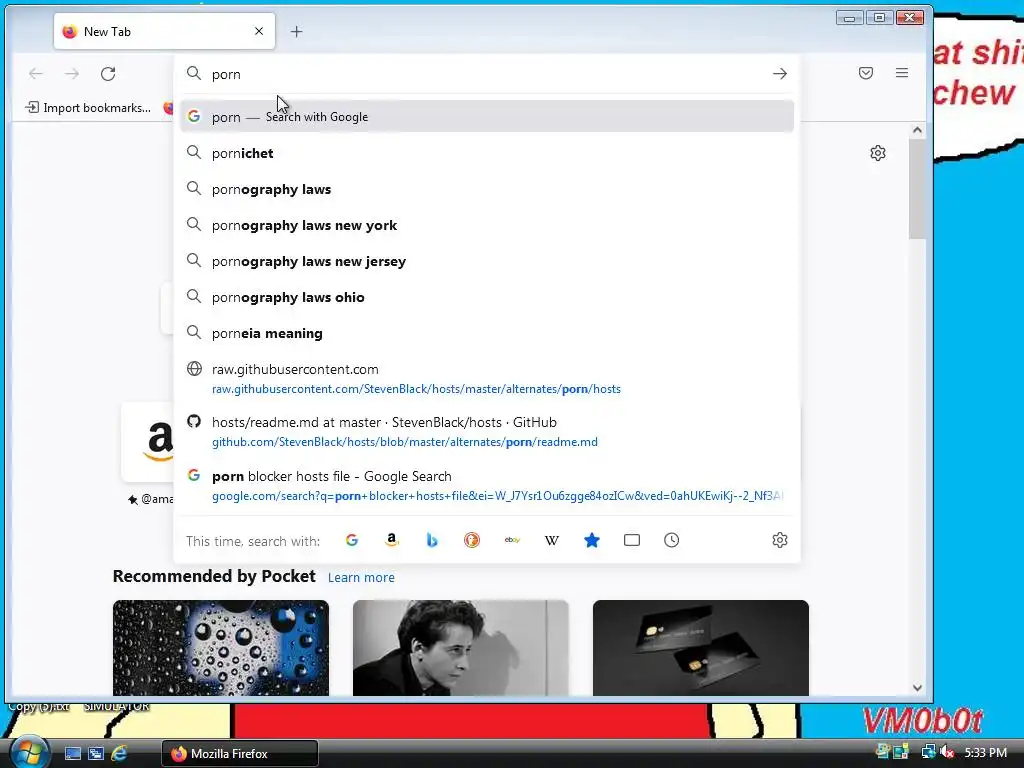Open Pocket article with water droplets image
The image size is (1024, 768).
[221, 648]
